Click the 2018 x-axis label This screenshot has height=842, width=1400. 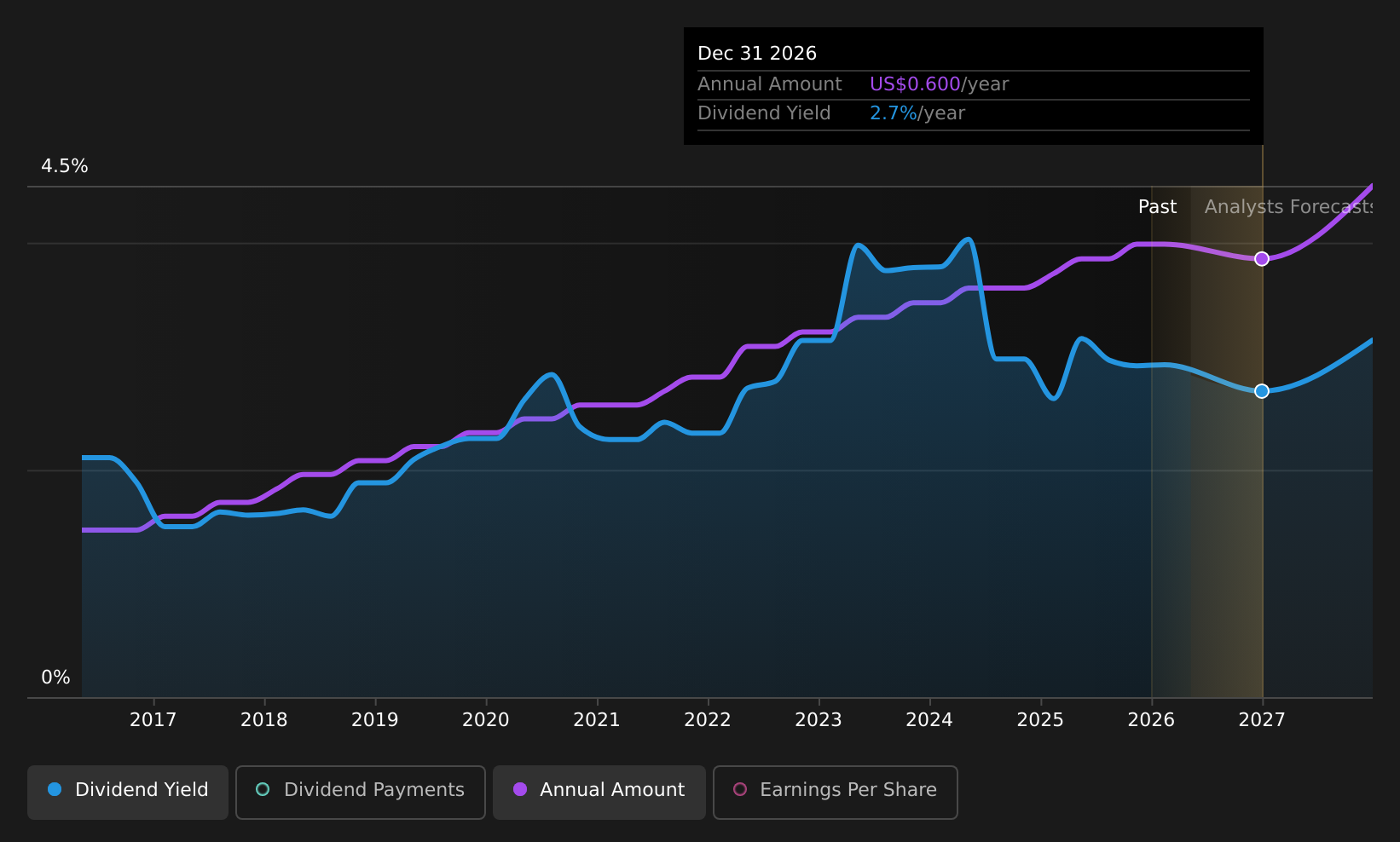click(x=264, y=720)
